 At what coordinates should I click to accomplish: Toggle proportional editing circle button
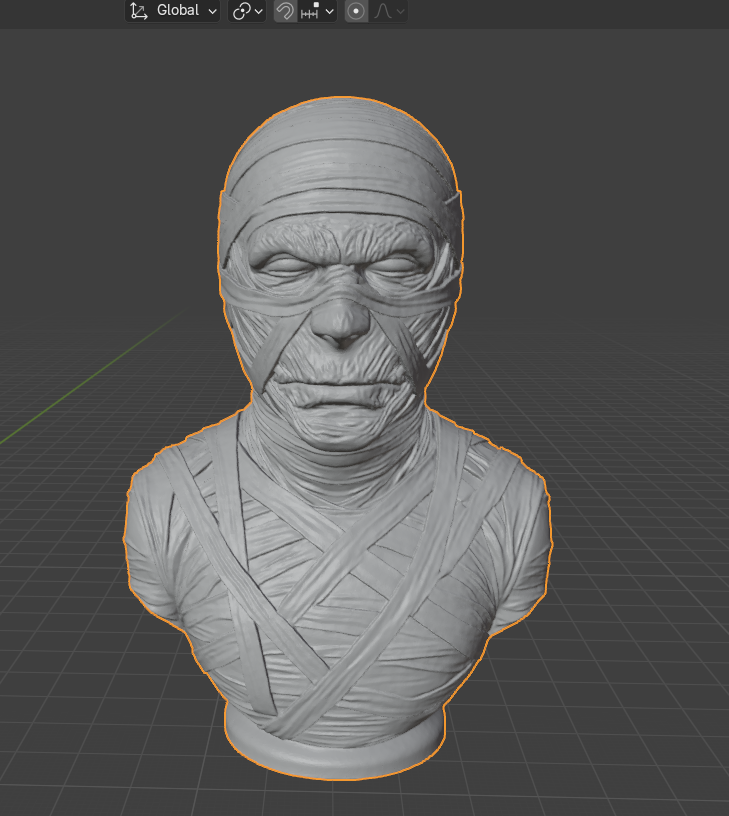point(356,10)
